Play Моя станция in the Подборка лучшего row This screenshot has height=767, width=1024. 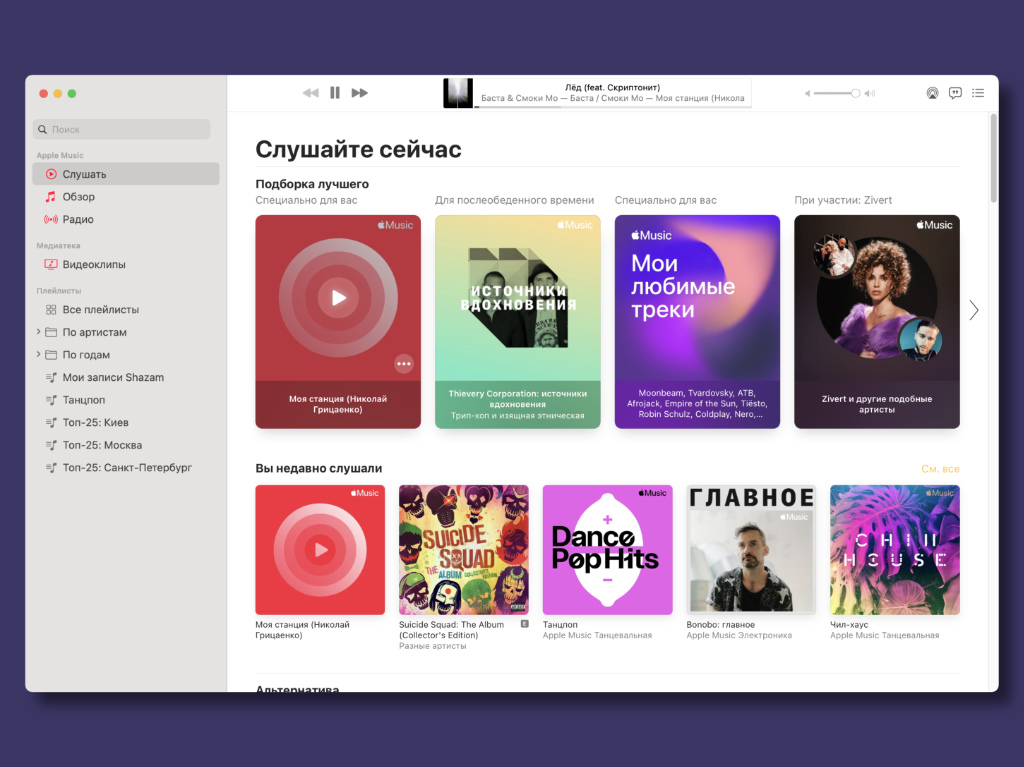click(x=338, y=298)
